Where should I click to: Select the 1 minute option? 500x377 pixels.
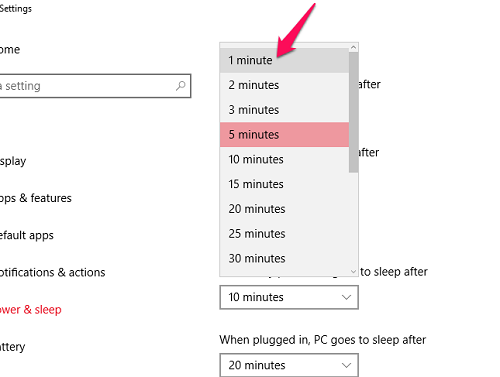click(x=284, y=60)
